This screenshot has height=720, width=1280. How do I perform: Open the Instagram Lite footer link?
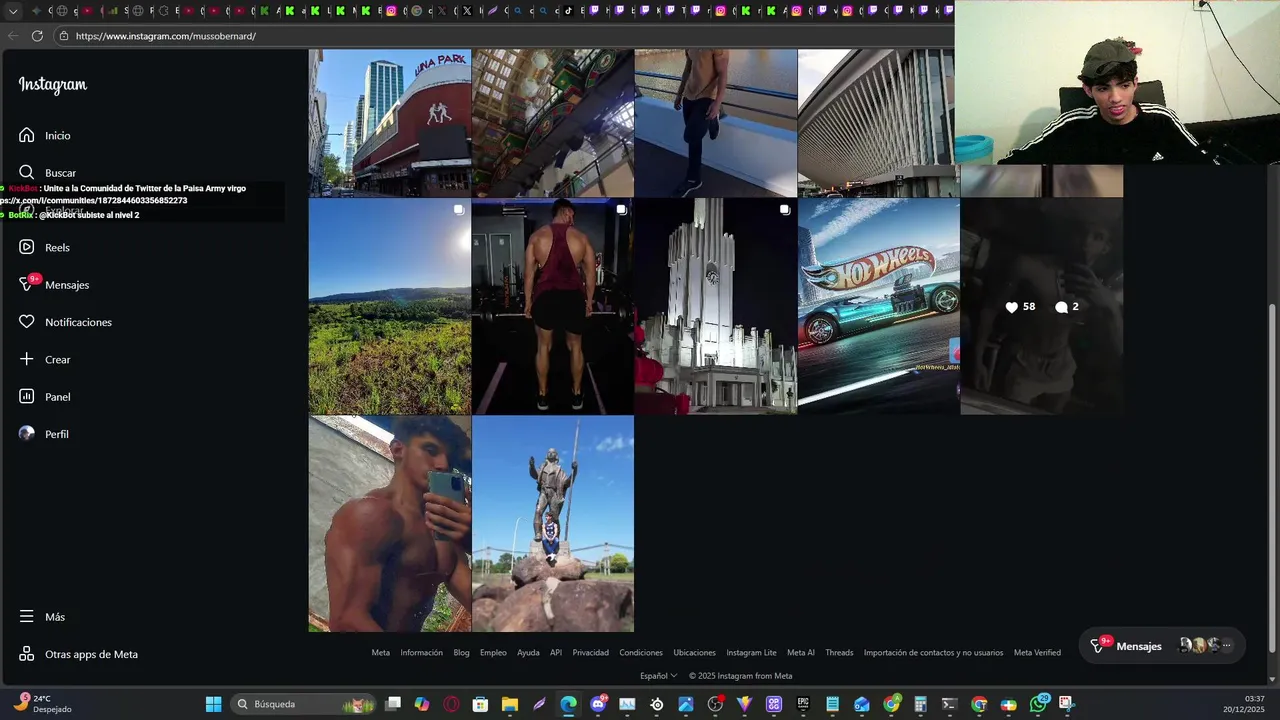coord(751,653)
